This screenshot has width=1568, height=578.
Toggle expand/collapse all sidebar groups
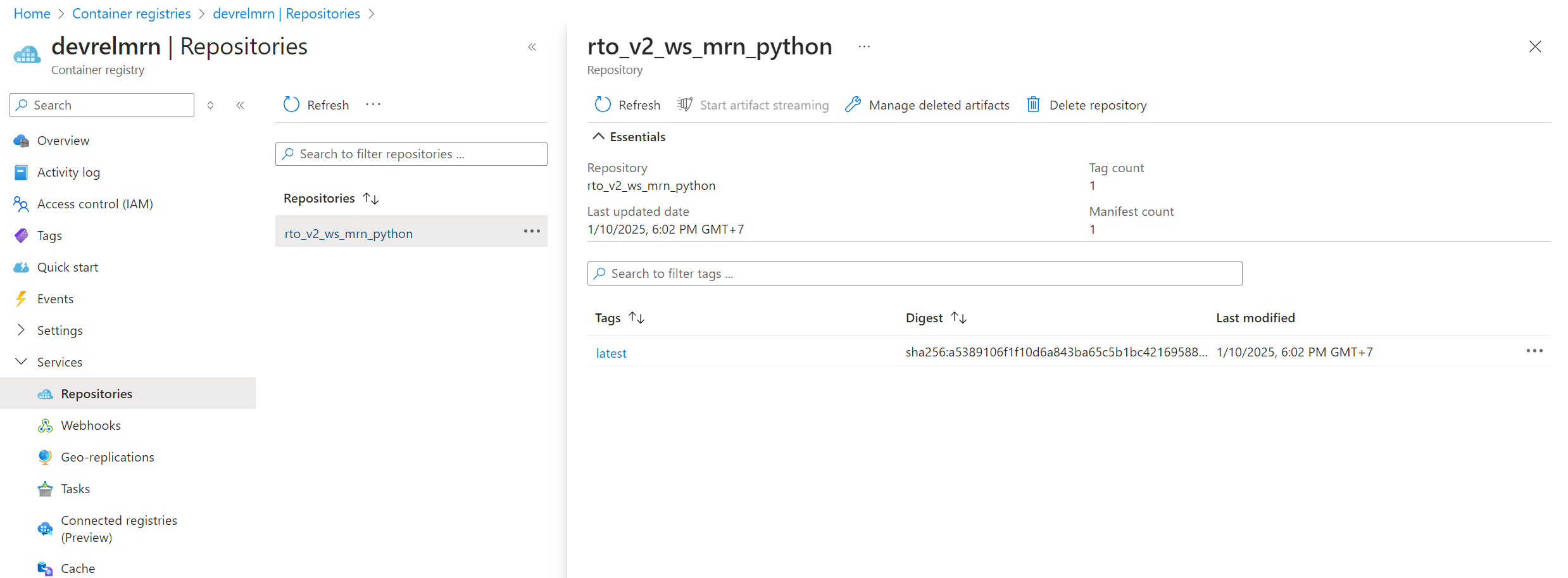coord(210,105)
